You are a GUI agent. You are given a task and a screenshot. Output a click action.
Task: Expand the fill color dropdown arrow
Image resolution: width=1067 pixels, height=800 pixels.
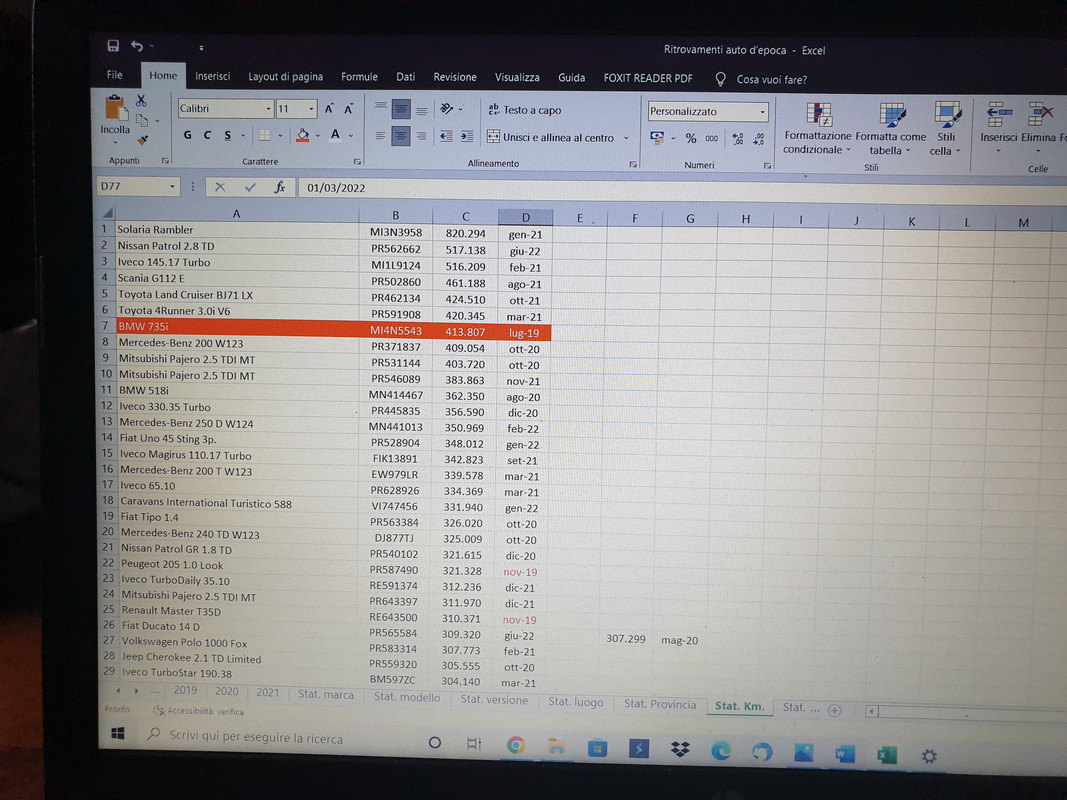pyautogui.click(x=317, y=135)
